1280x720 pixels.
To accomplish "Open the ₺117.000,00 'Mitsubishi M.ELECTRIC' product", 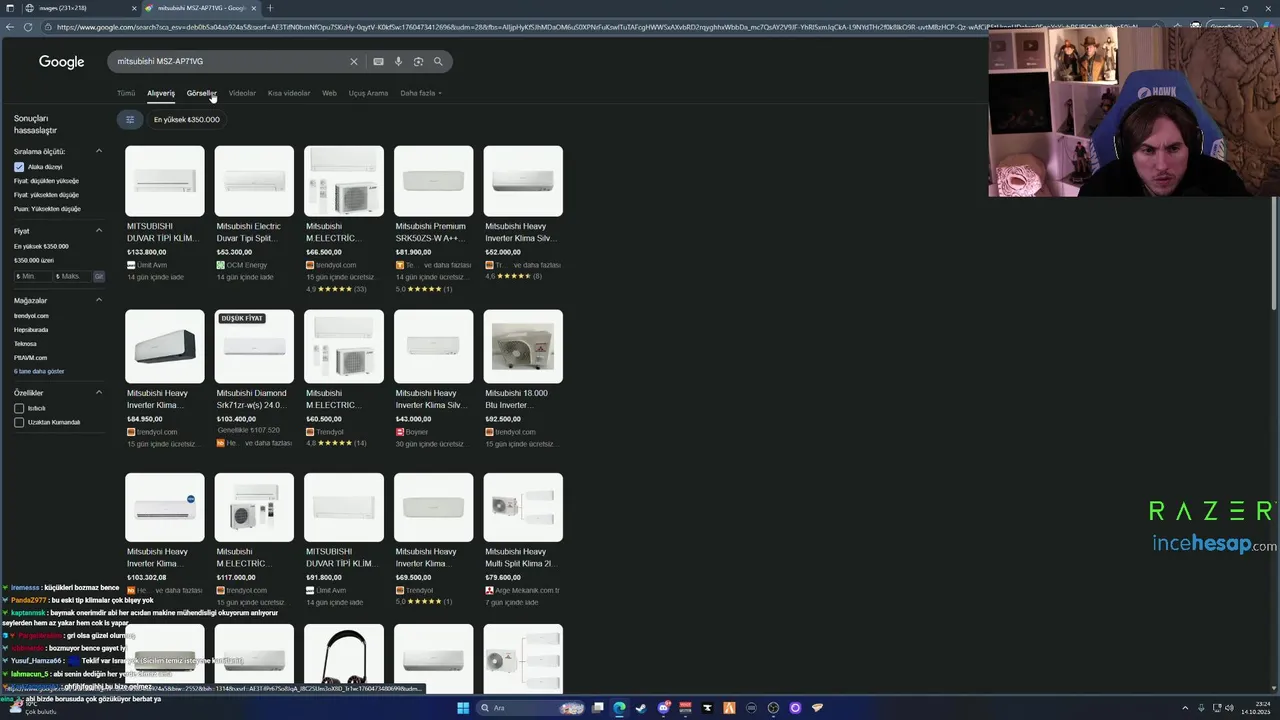I will (254, 540).
